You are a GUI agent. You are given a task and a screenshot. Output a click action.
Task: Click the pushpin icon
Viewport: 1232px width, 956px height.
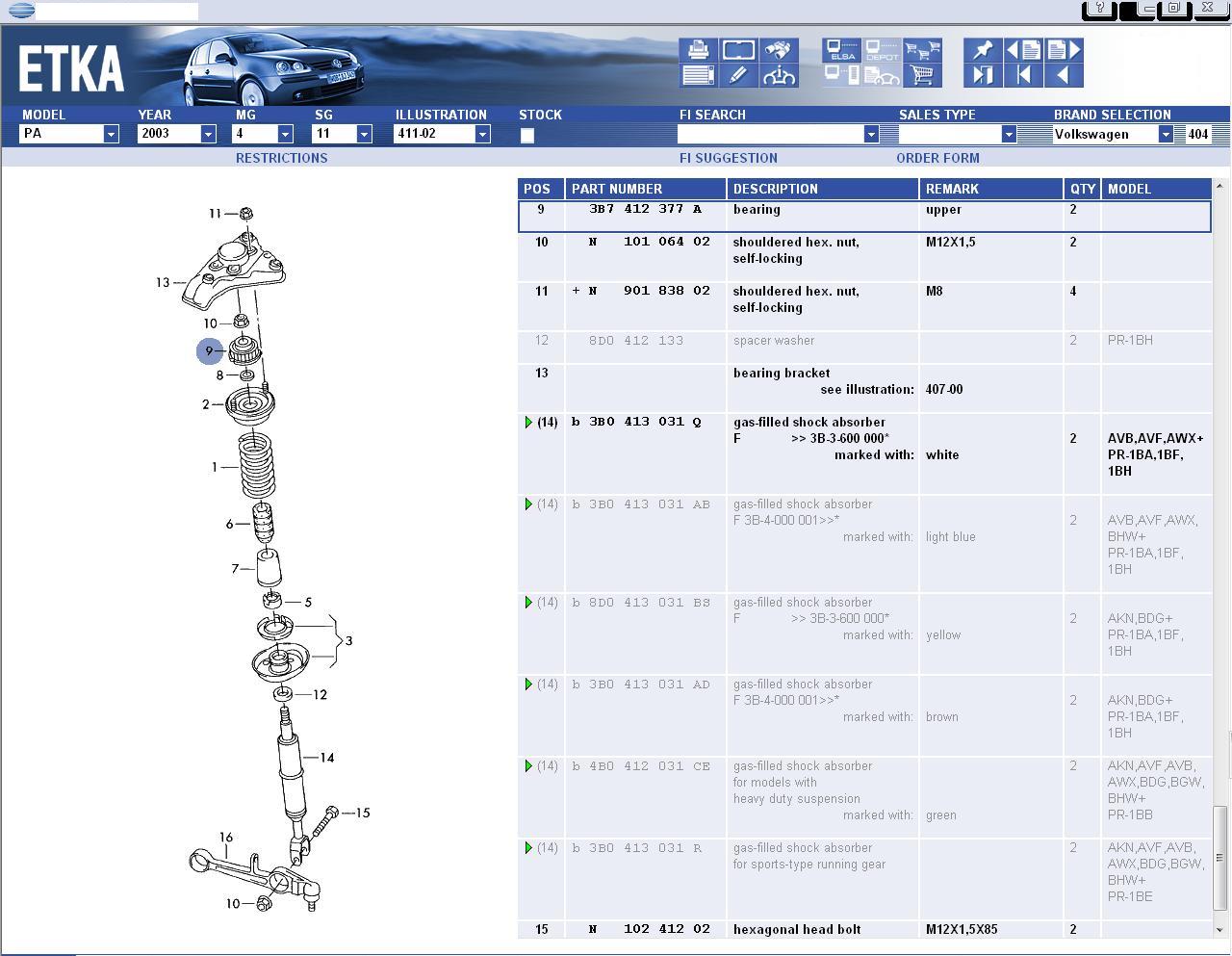983,50
